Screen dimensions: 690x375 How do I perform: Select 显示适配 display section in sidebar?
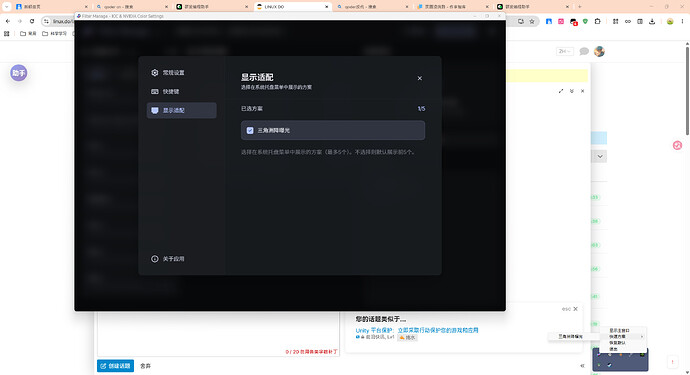pyautogui.click(x=181, y=110)
